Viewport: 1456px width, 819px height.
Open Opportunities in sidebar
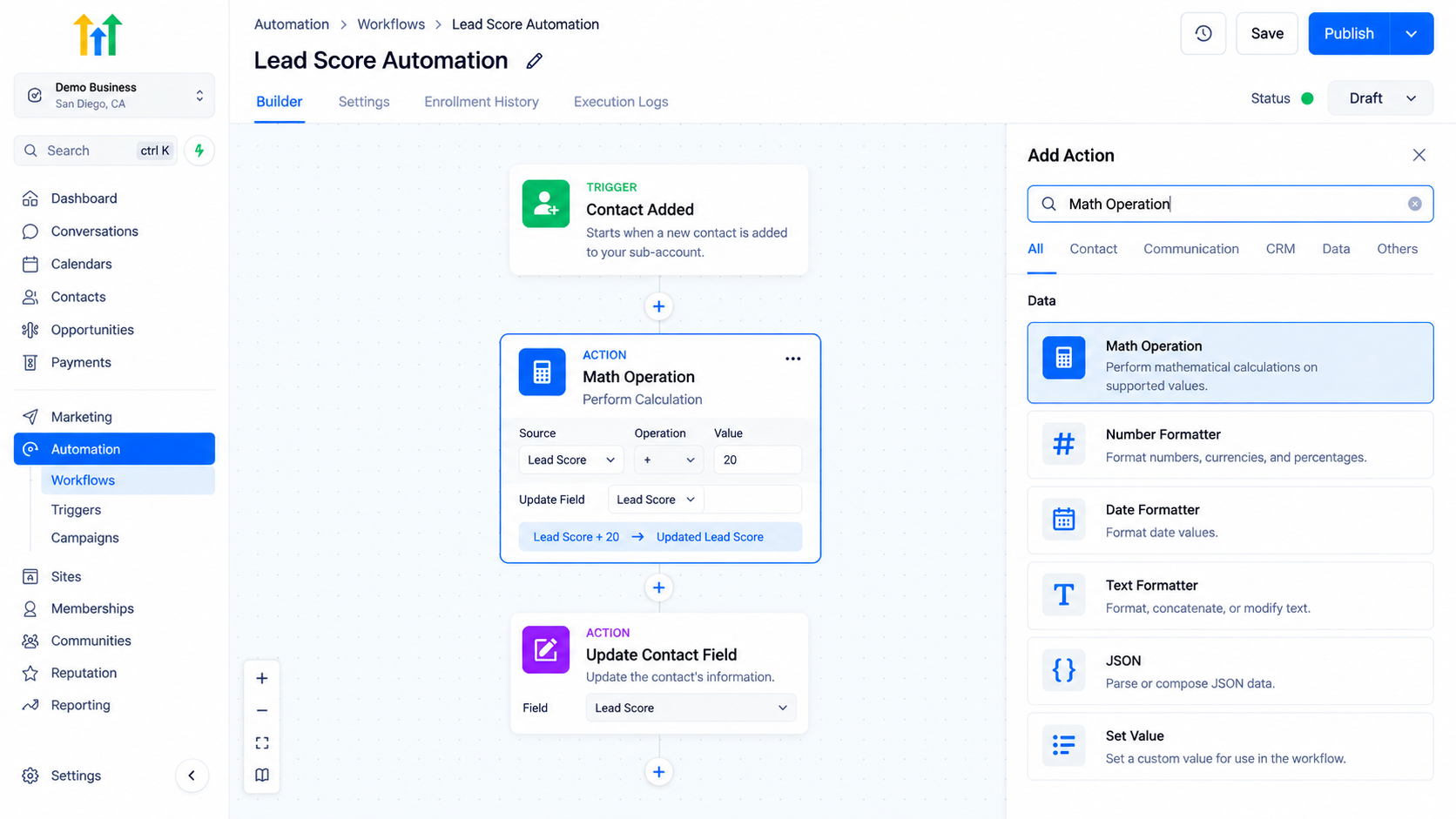point(92,330)
